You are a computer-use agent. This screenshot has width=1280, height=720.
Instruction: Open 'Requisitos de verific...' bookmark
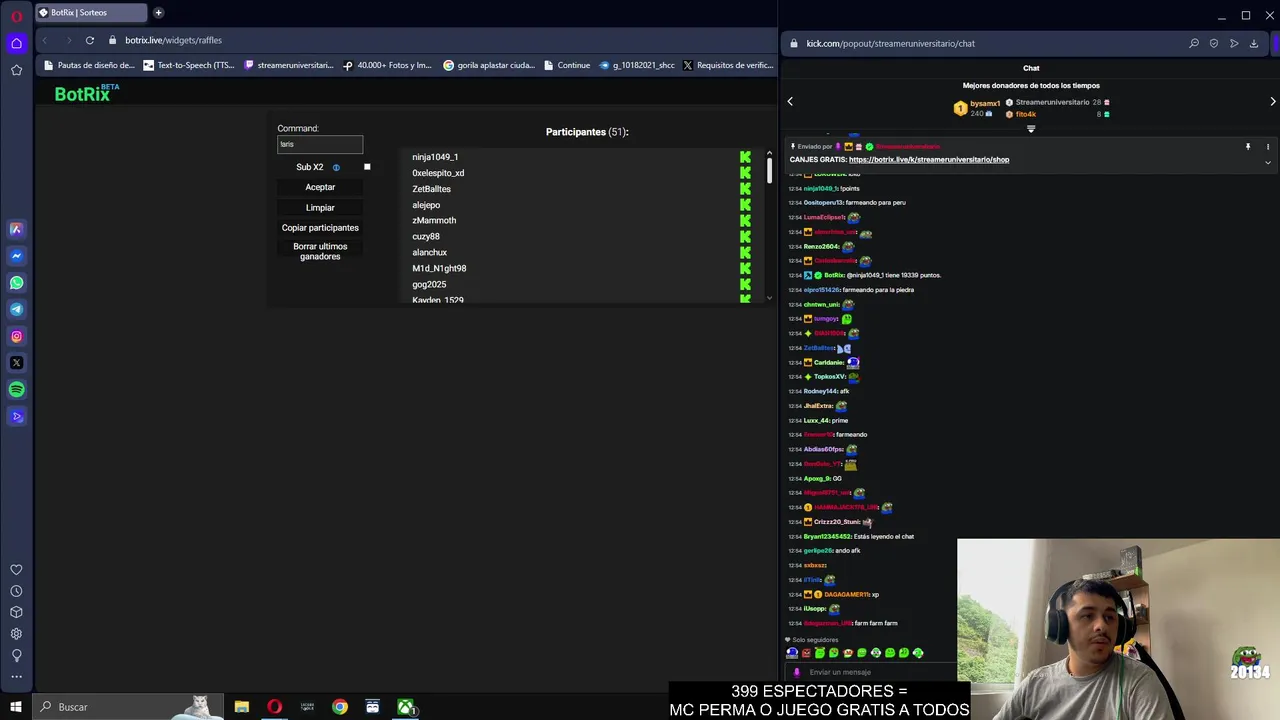click(x=728, y=65)
